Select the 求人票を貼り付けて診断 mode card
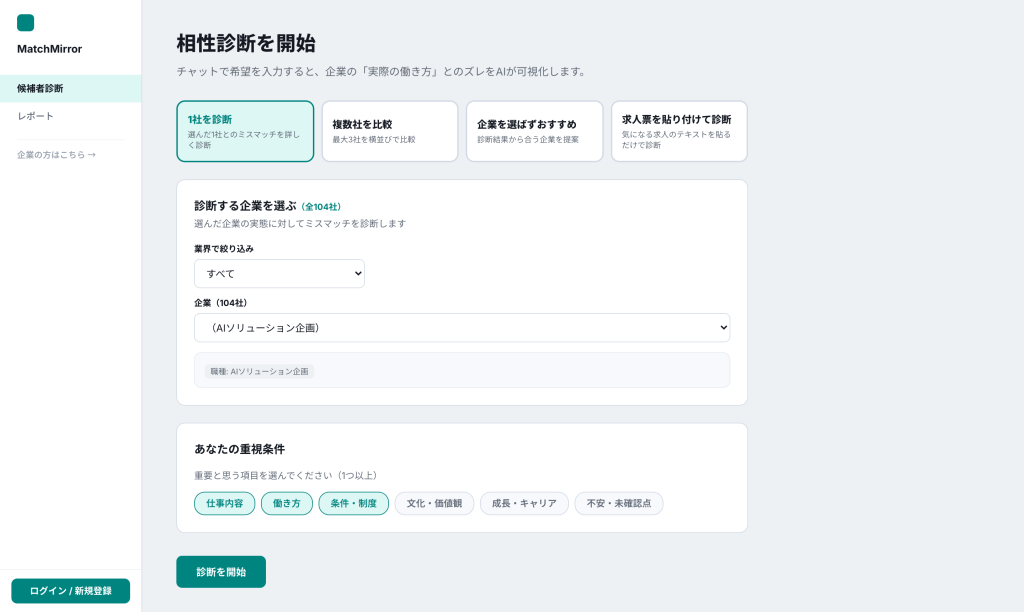This screenshot has height=612, width=1024. point(679,131)
